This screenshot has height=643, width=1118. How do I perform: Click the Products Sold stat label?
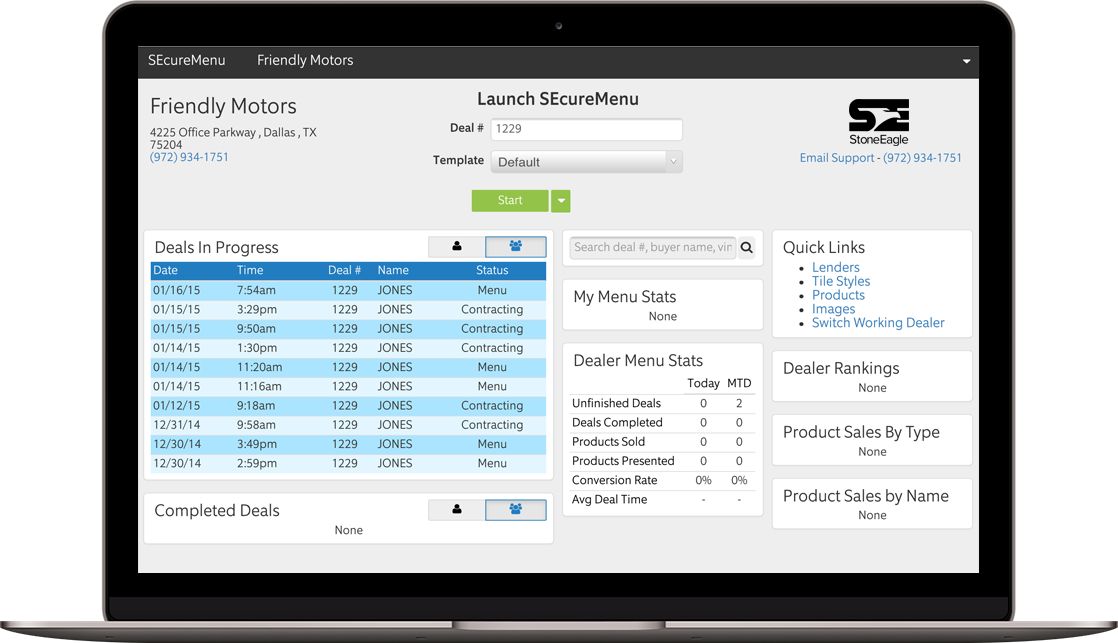click(608, 442)
